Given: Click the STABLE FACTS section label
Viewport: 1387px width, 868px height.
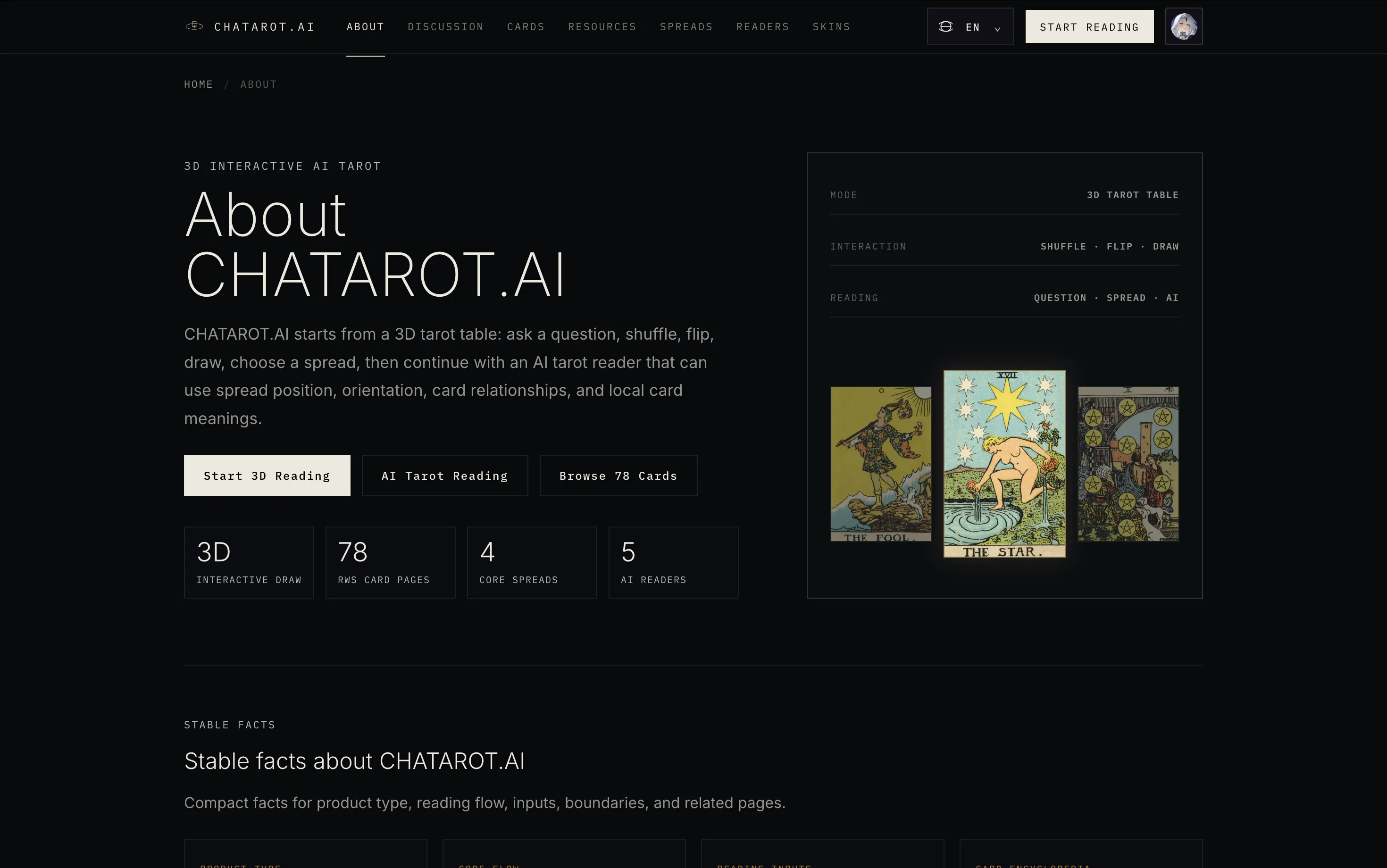Looking at the screenshot, I should click(230, 725).
